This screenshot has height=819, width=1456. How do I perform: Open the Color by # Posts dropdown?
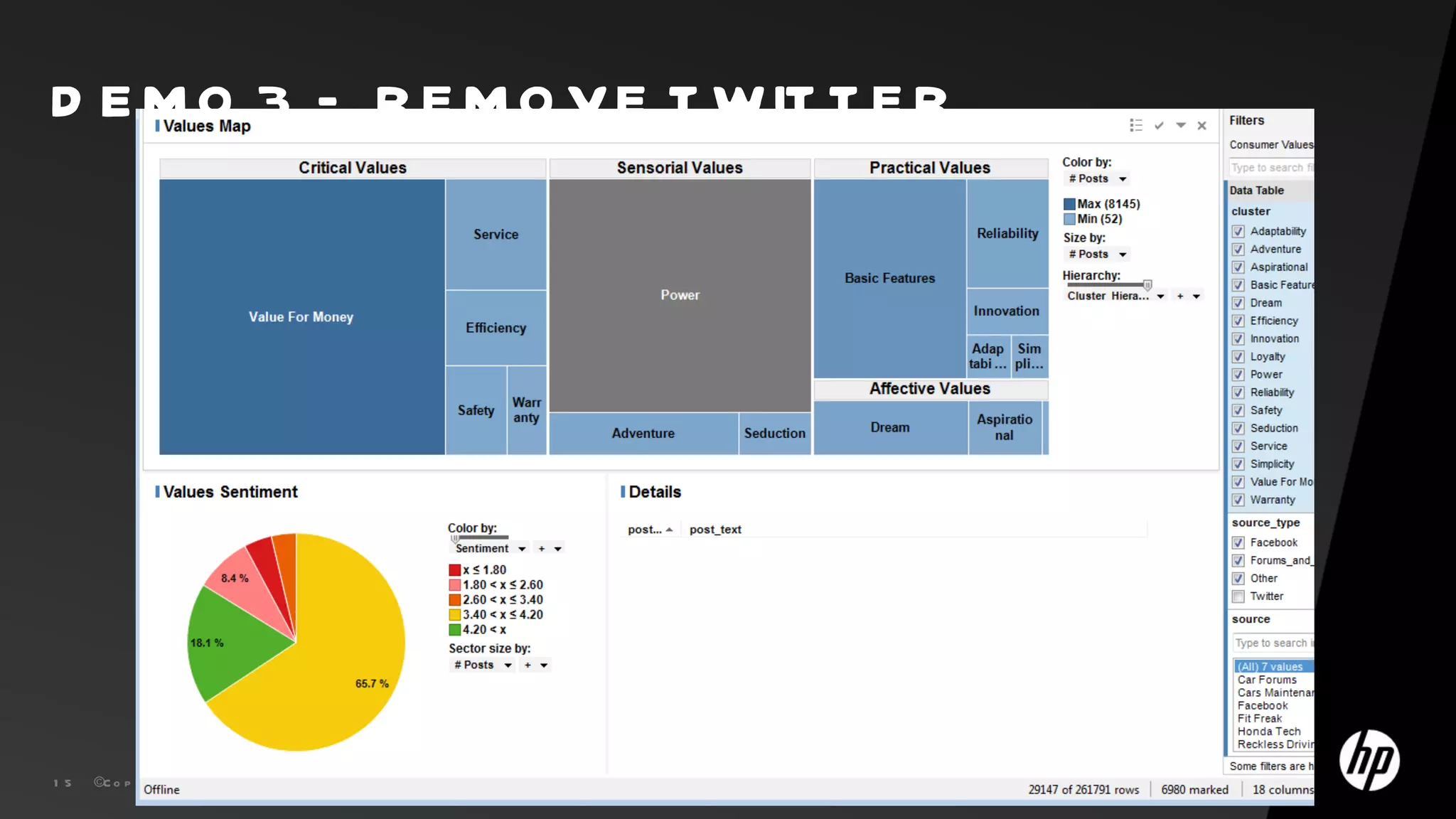(1123, 179)
